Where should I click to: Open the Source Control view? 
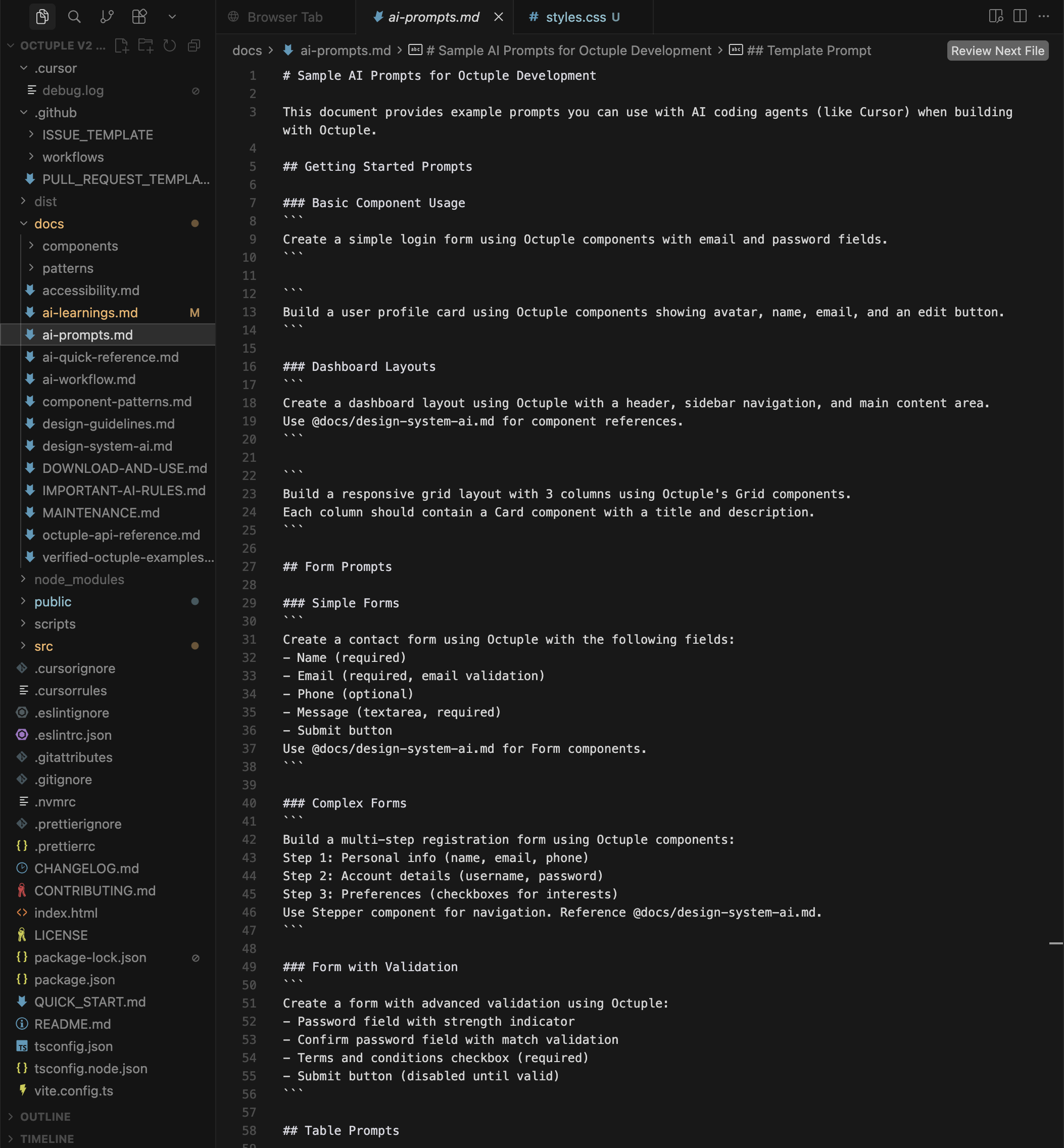coord(107,17)
